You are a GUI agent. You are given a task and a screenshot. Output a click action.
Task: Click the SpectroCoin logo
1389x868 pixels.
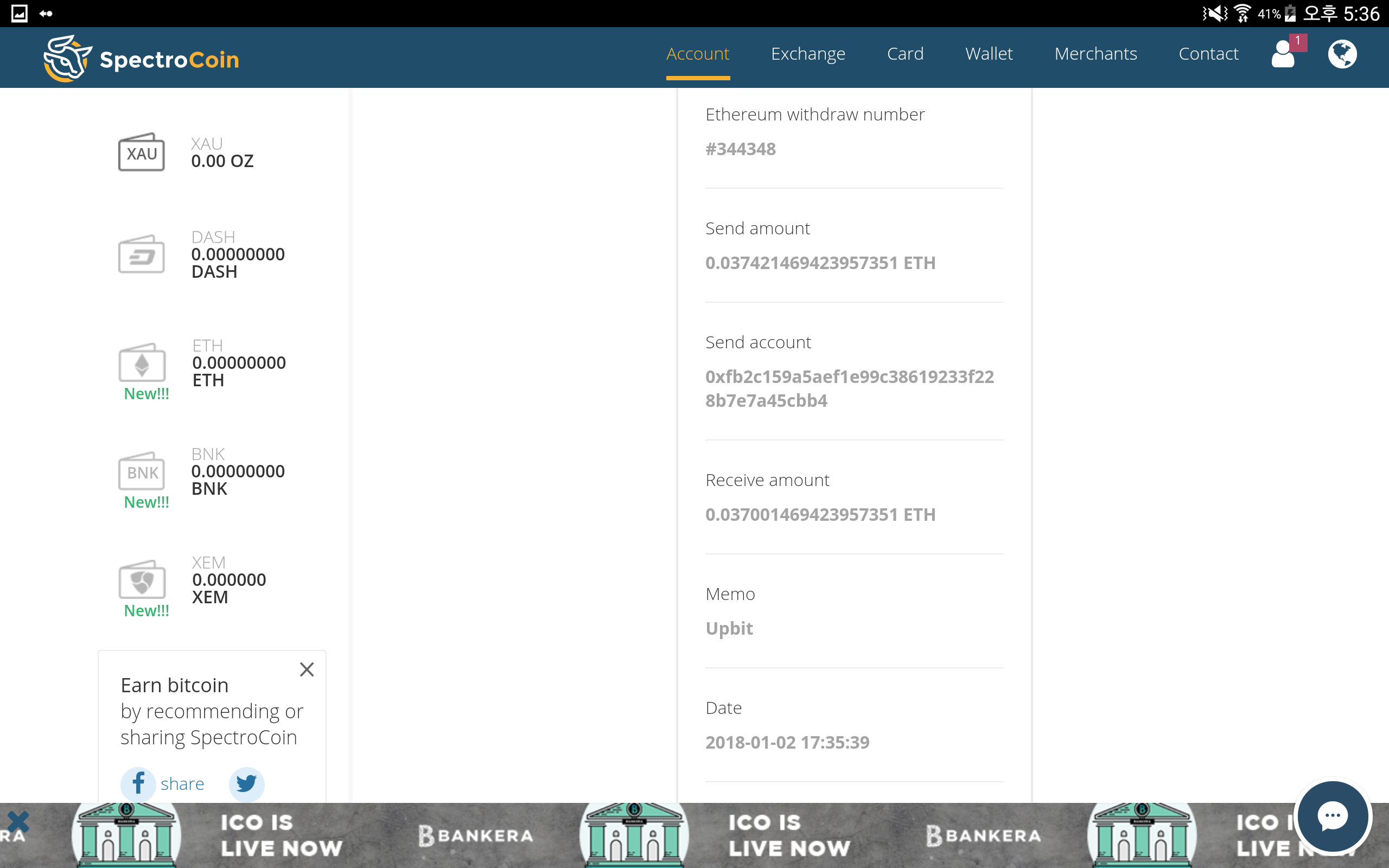pyautogui.click(x=141, y=59)
